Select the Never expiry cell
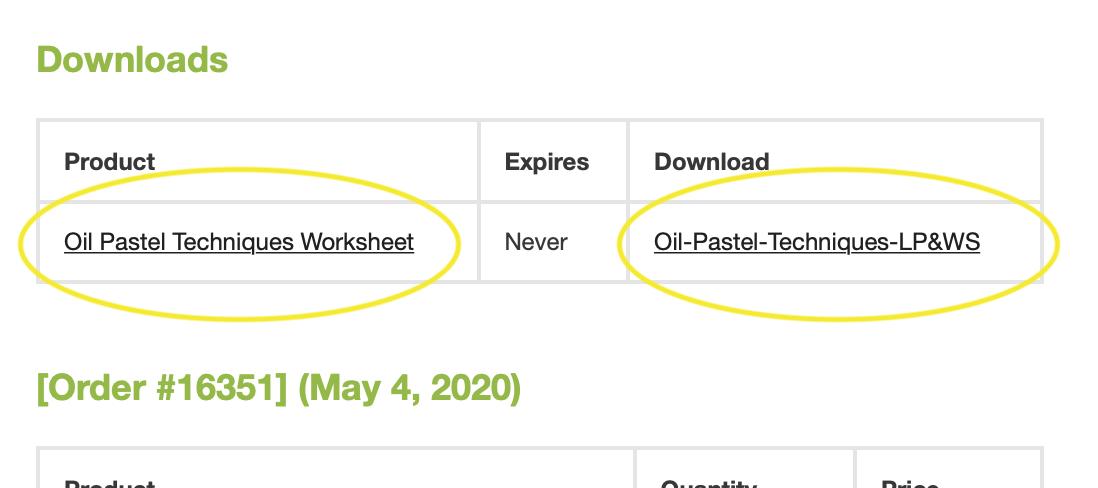This screenshot has width=1098, height=488. [x=536, y=242]
